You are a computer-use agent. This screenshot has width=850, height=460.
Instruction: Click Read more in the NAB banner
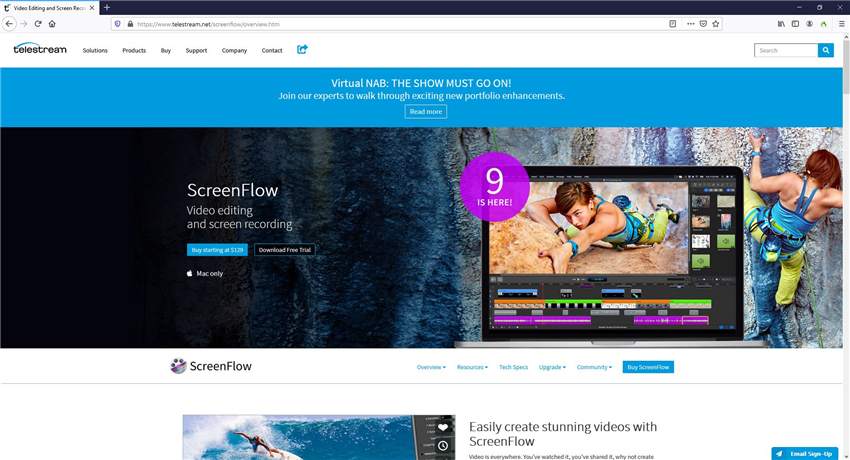[426, 112]
